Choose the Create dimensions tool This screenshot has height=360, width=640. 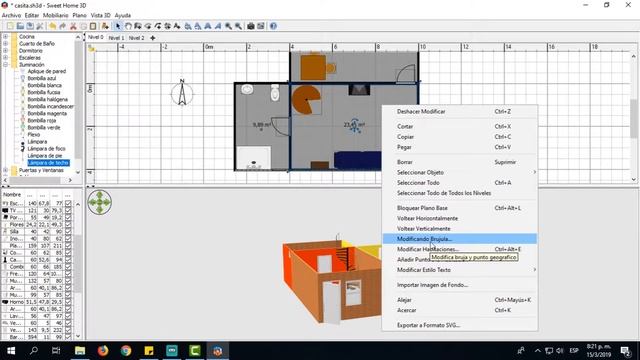tap(167, 26)
